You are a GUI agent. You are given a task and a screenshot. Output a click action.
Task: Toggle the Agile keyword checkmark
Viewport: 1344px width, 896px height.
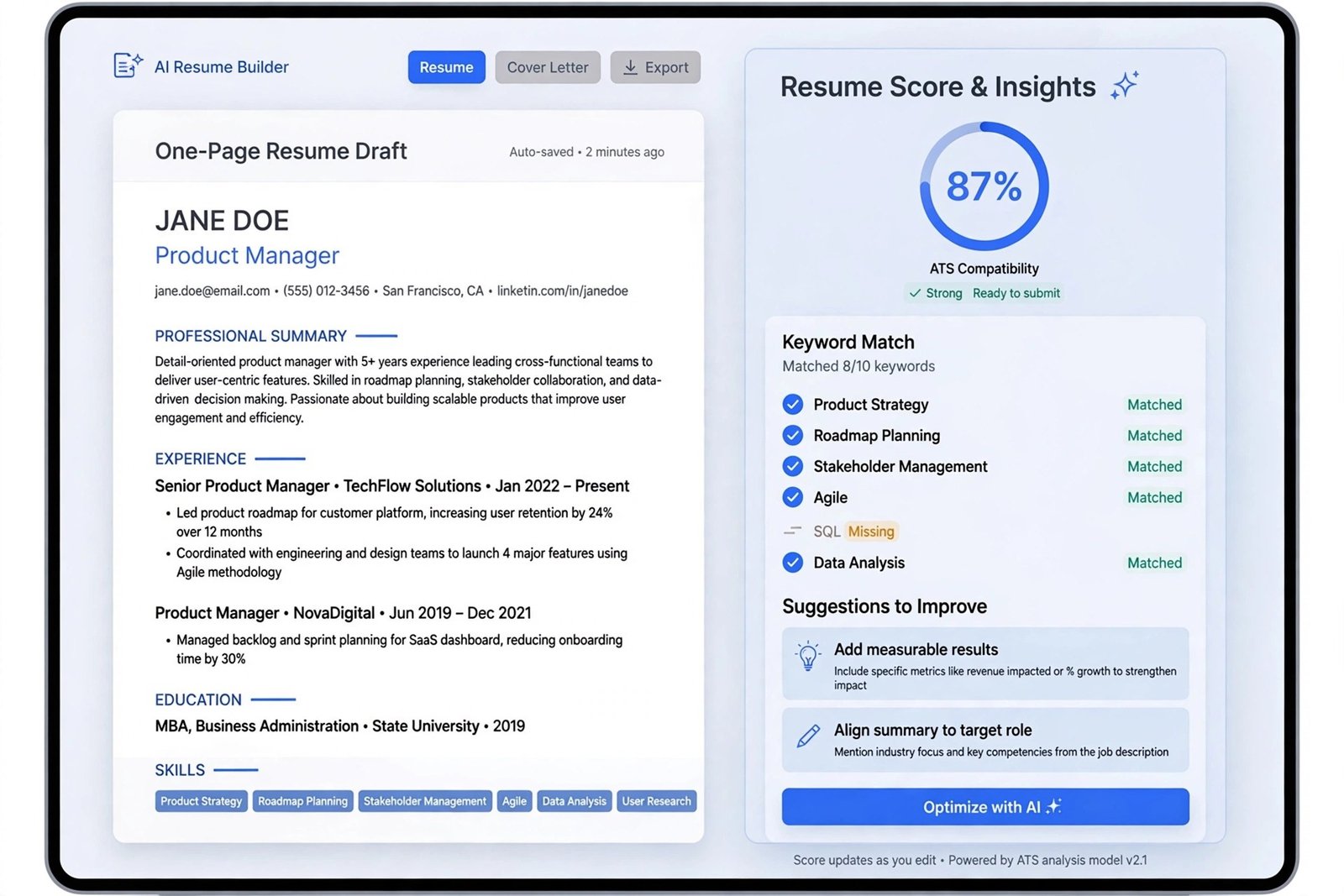pos(793,497)
